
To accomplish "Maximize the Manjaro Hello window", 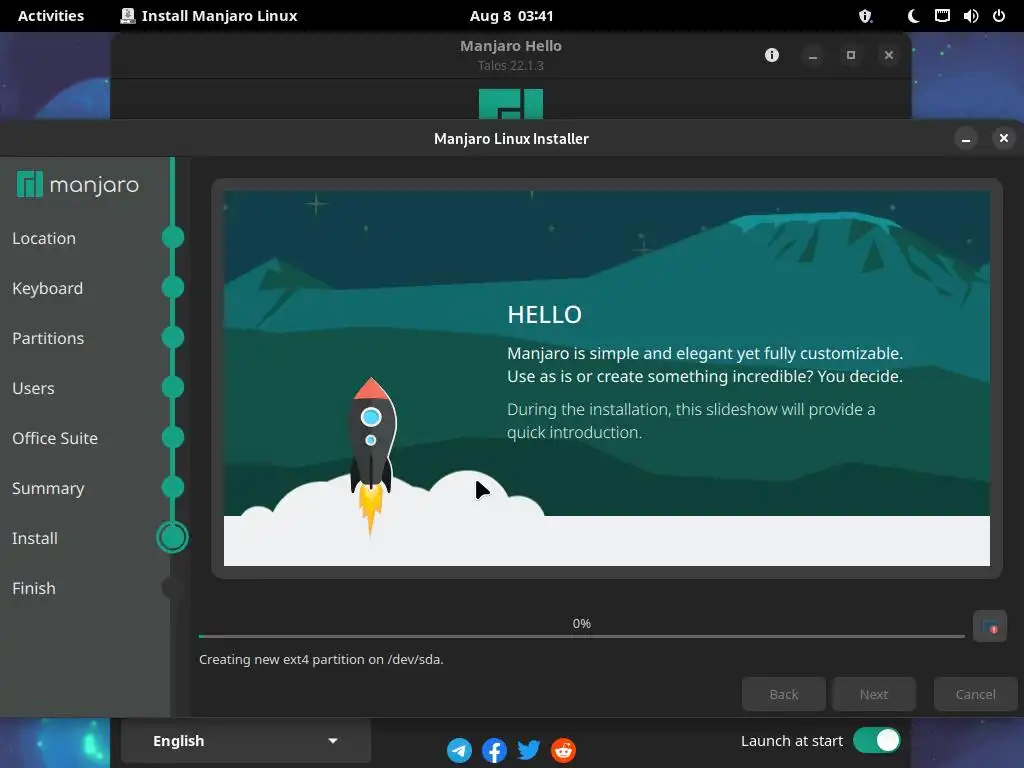I will pos(851,56).
